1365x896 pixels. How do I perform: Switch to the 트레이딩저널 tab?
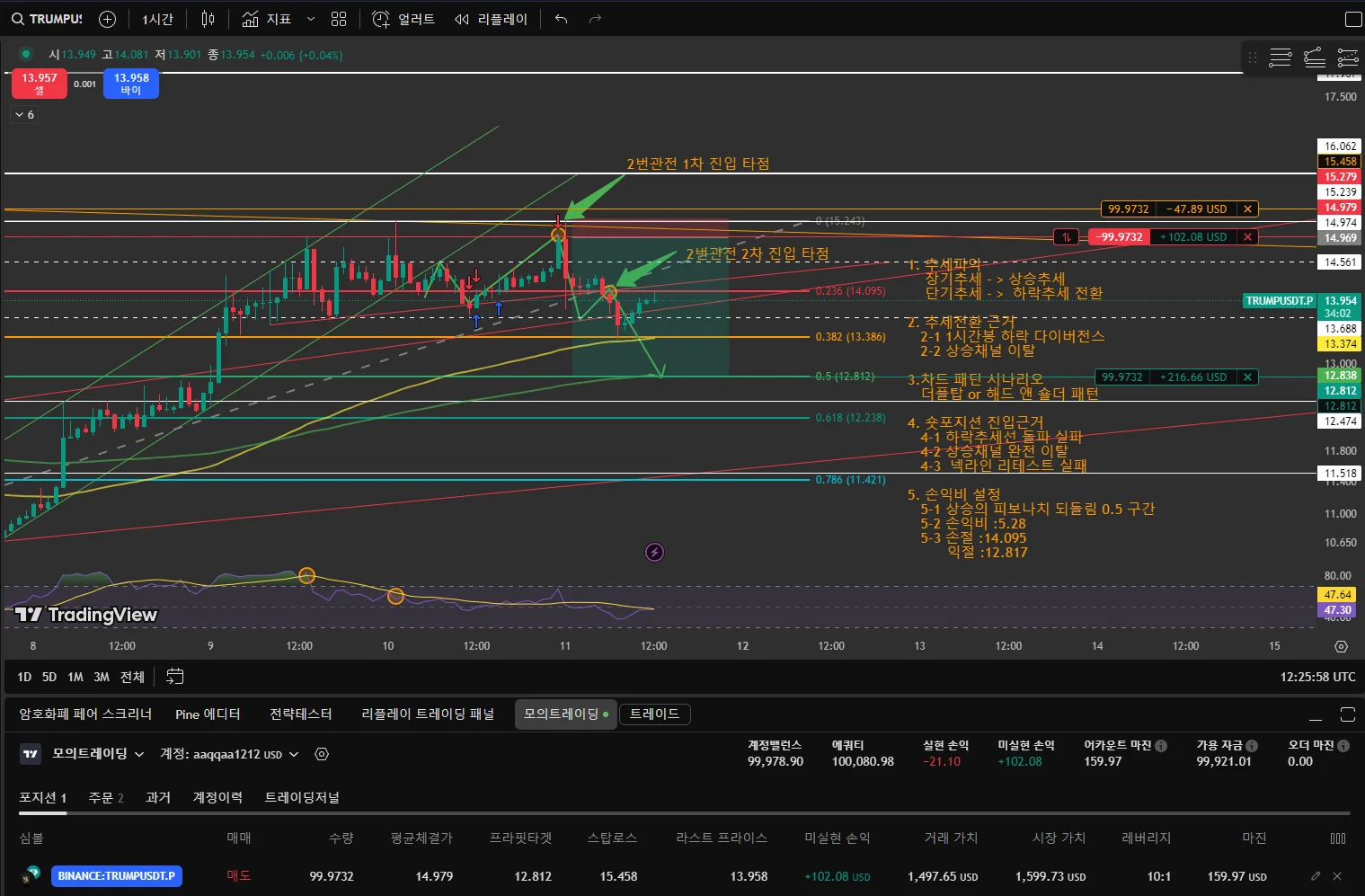click(x=302, y=798)
